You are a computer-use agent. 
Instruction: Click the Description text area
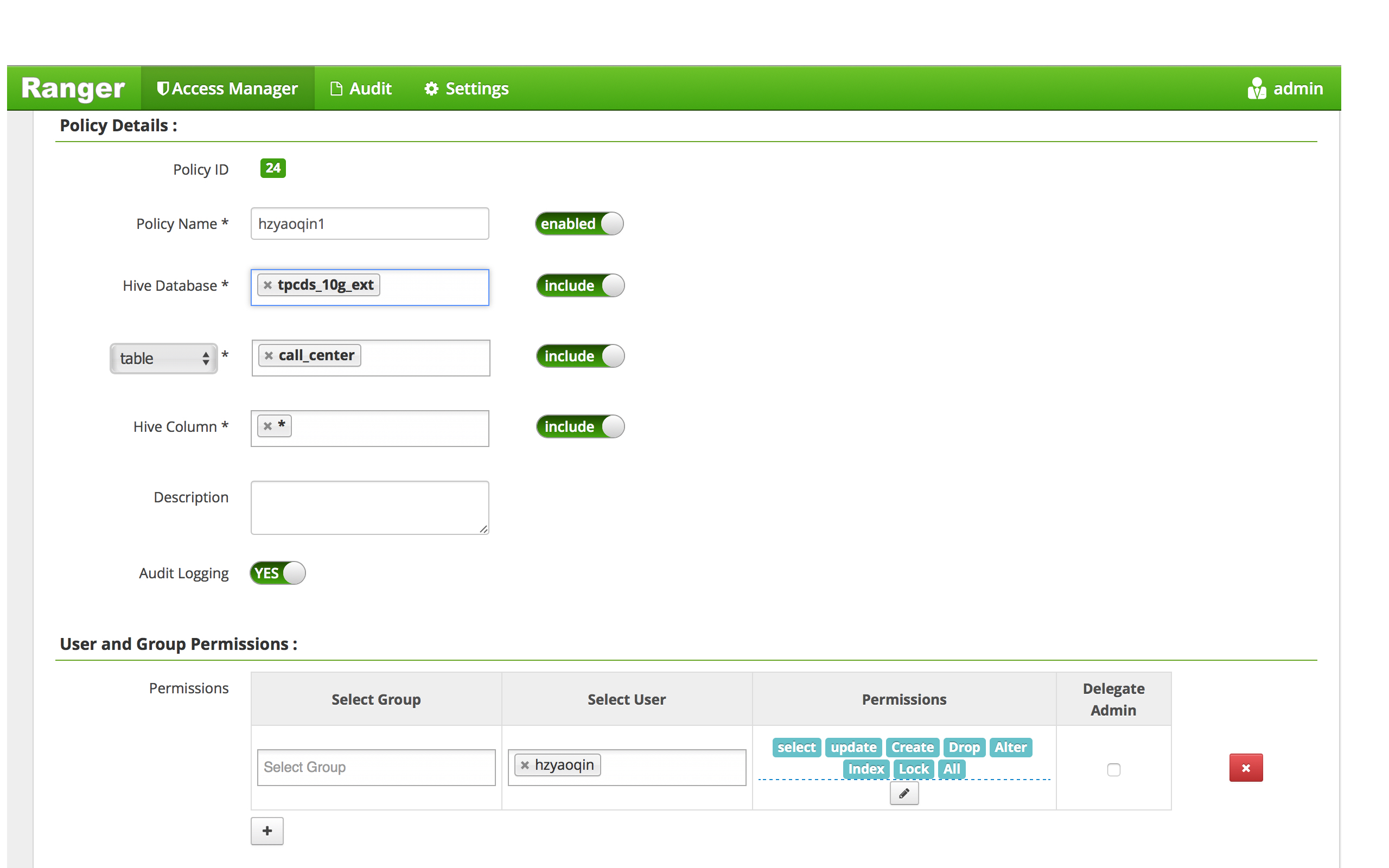point(369,507)
